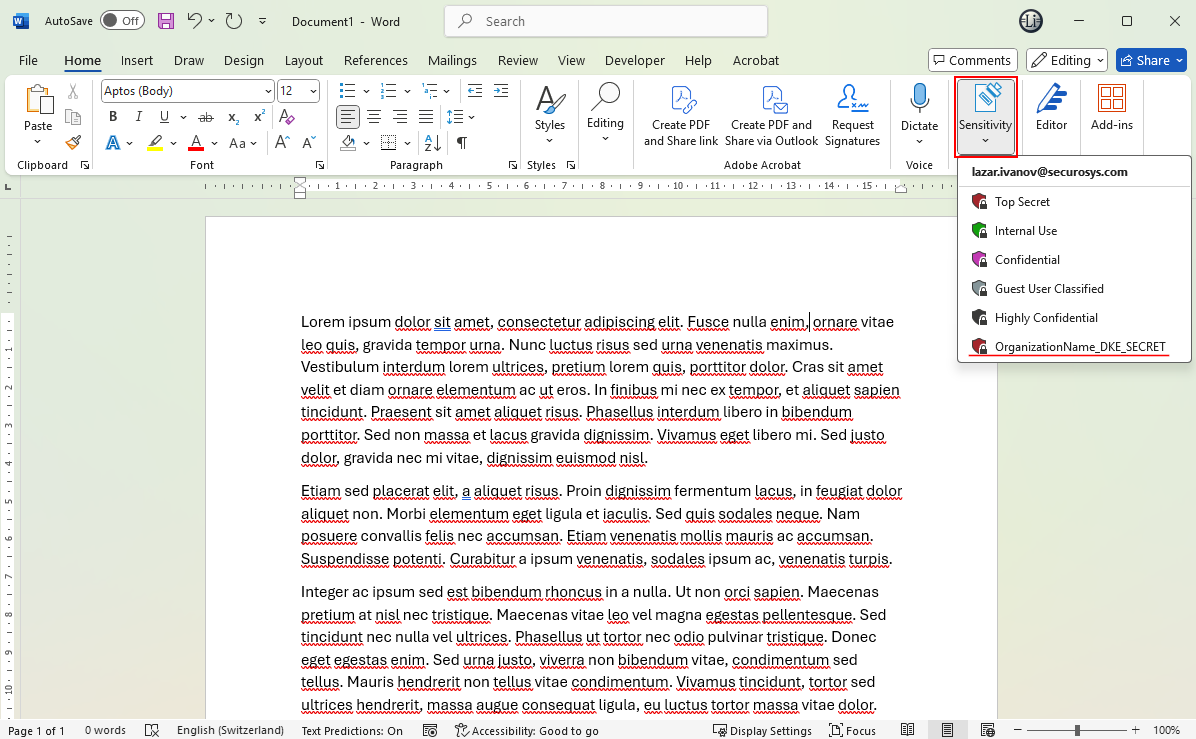The height and width of the screenshot is (739, 1196).
Task: Click the Comments button
Action: pos(972,60)
